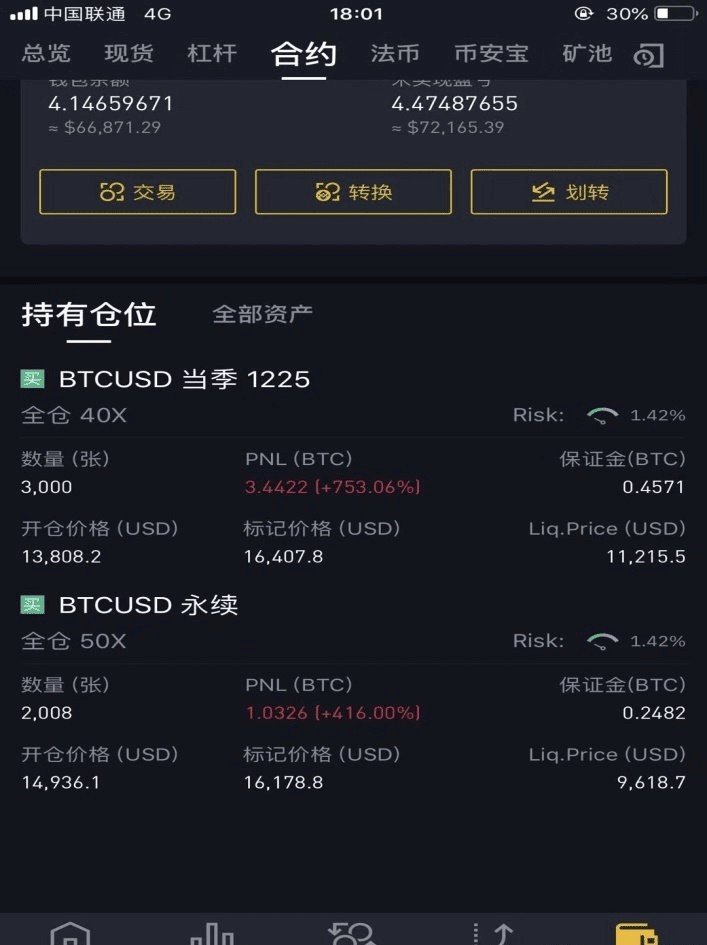707x945 pixels.
Task: Tap the Home icon in bottom navigation
Action: click(69, 935)
